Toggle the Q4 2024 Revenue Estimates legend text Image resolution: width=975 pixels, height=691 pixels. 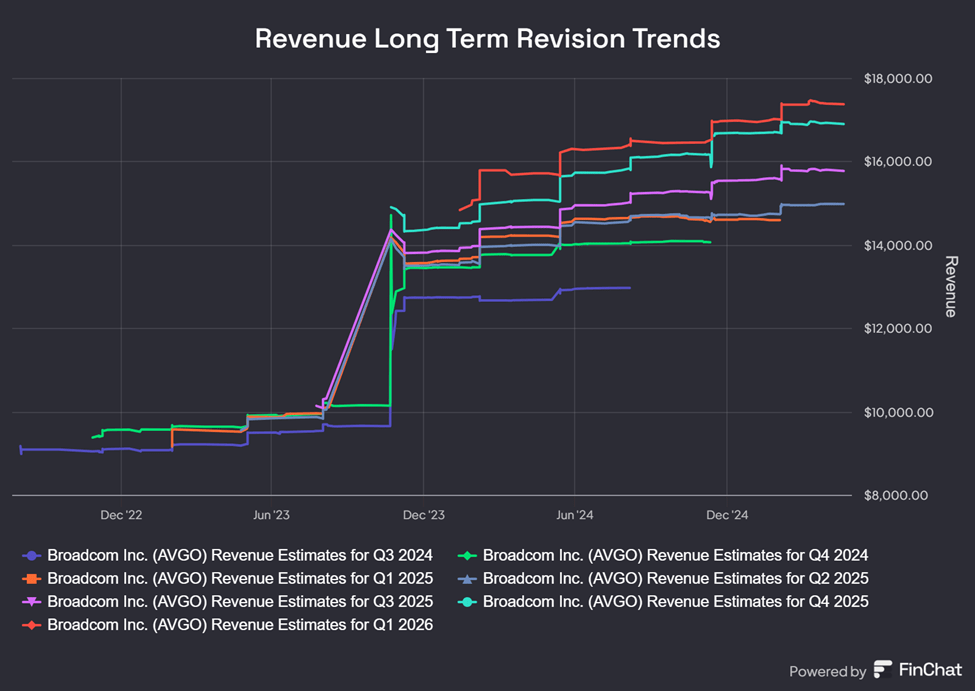point(675,555)
